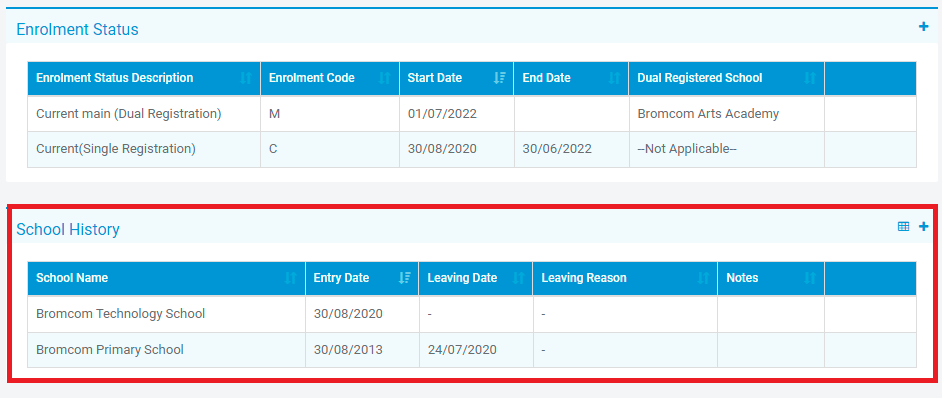This screenshot has height=398, width=942.
Task: Open the School History section heading
Action: 68,229
